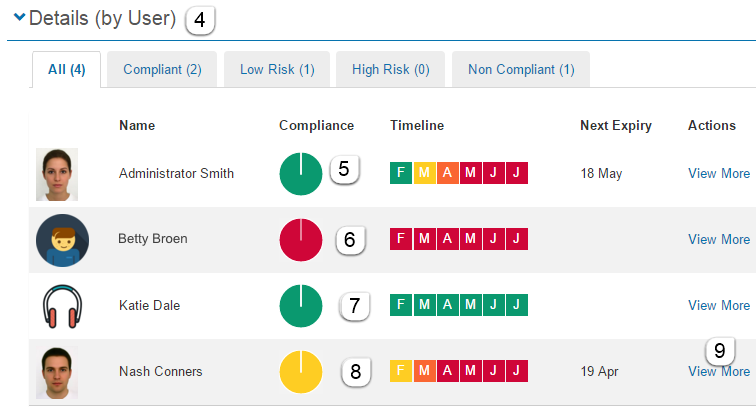Open the High Risk (0) tab

coord(390,70)
